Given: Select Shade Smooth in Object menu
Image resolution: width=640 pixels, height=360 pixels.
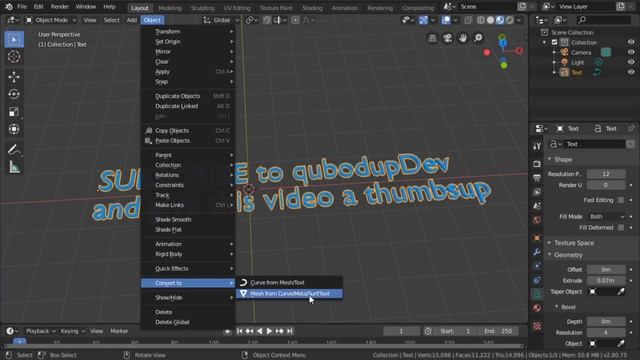Looking at the screenshot, I should [188, 220].
